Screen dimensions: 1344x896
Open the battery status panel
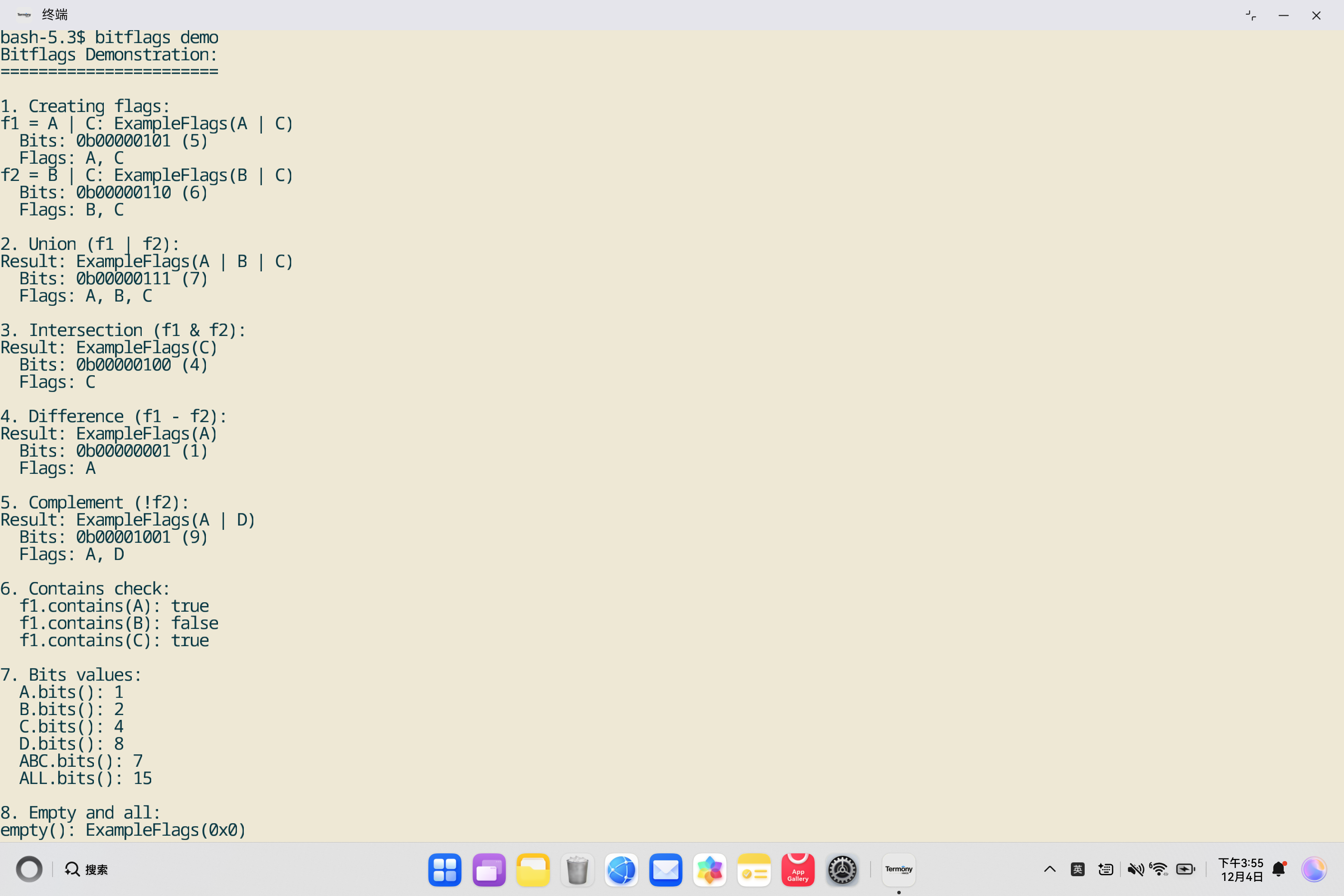pos(1186,869)
